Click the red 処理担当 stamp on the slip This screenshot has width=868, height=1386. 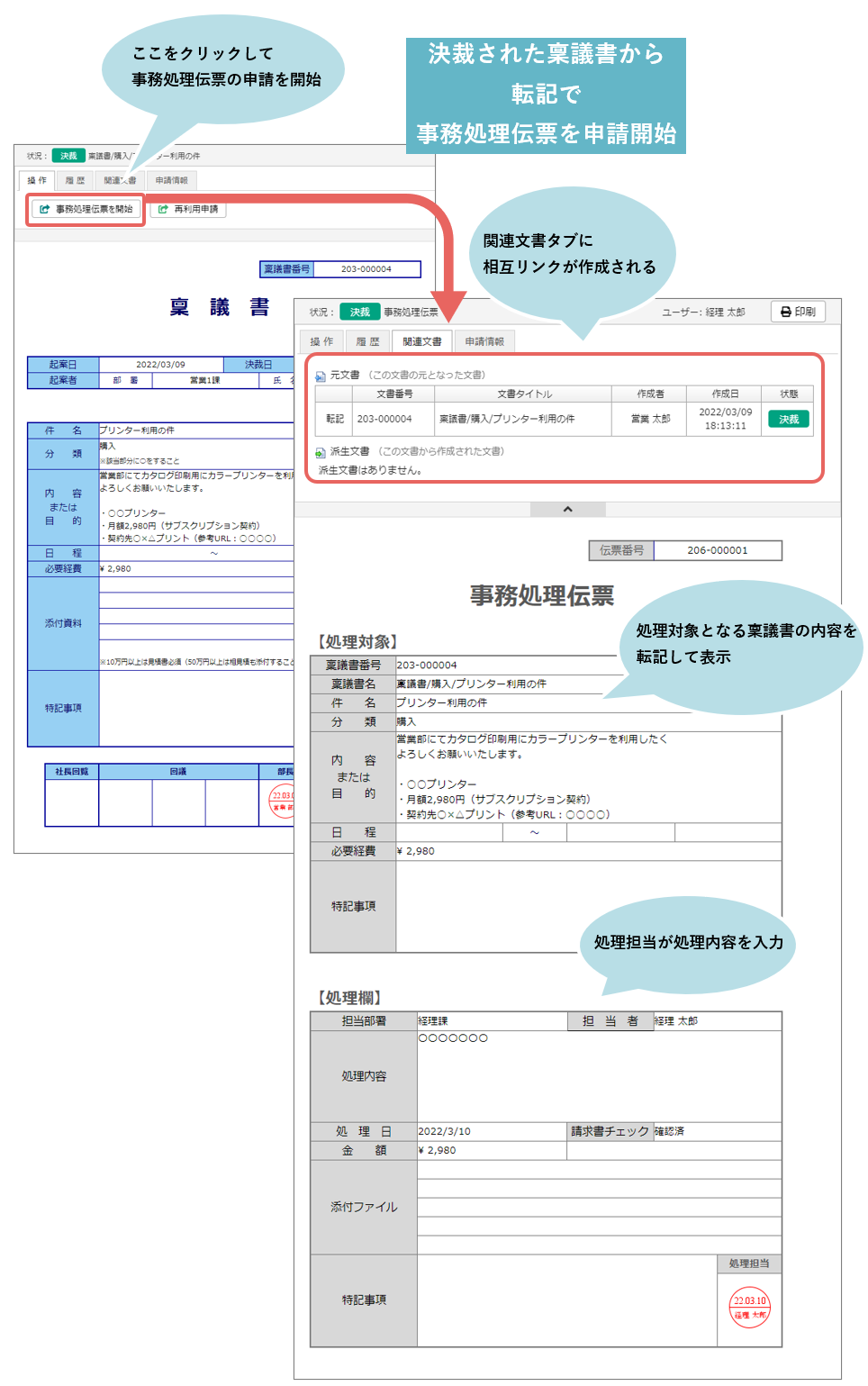(x=749, y=1307)
